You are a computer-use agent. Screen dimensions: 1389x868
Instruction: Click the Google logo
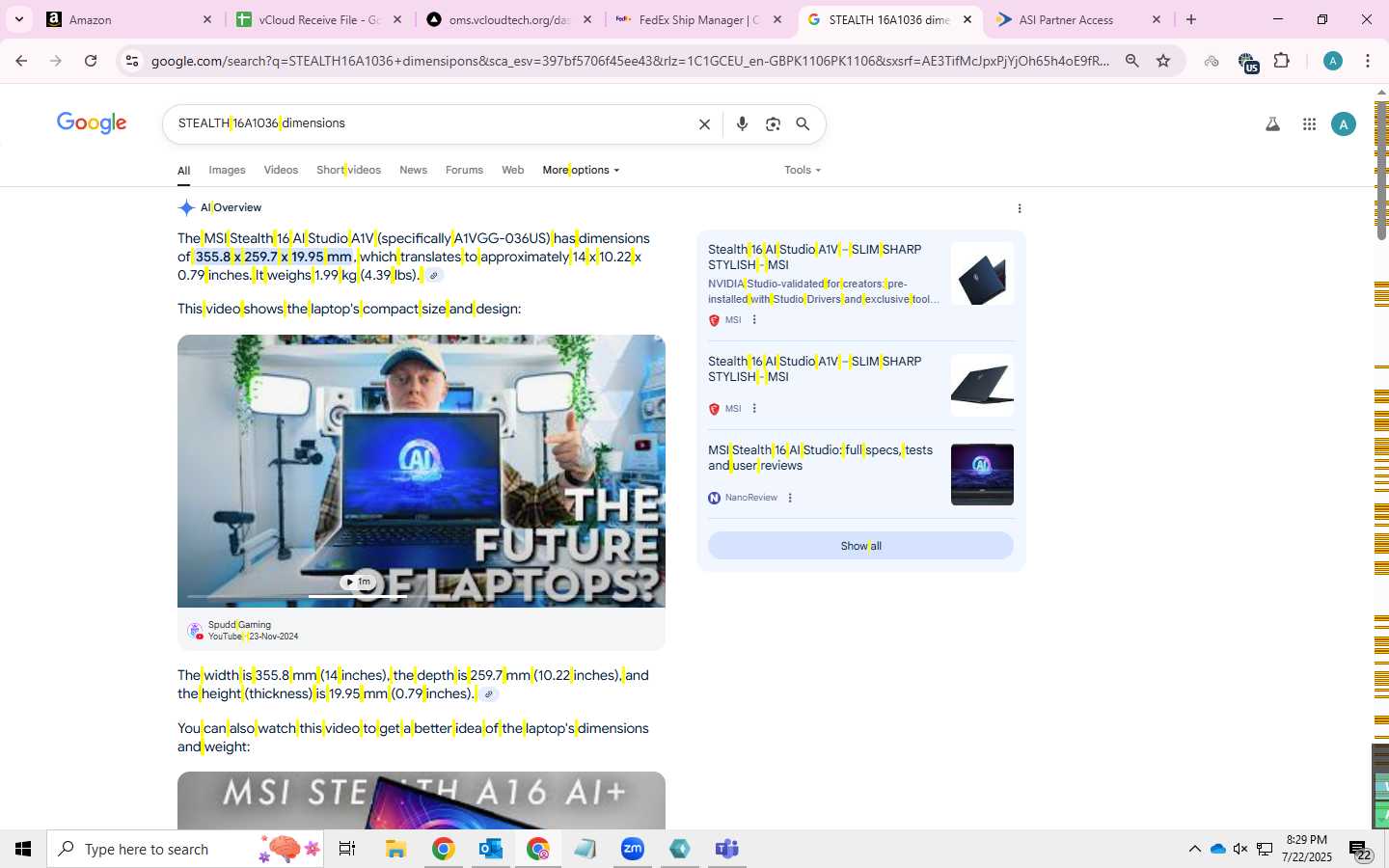(x=92, y=123)
